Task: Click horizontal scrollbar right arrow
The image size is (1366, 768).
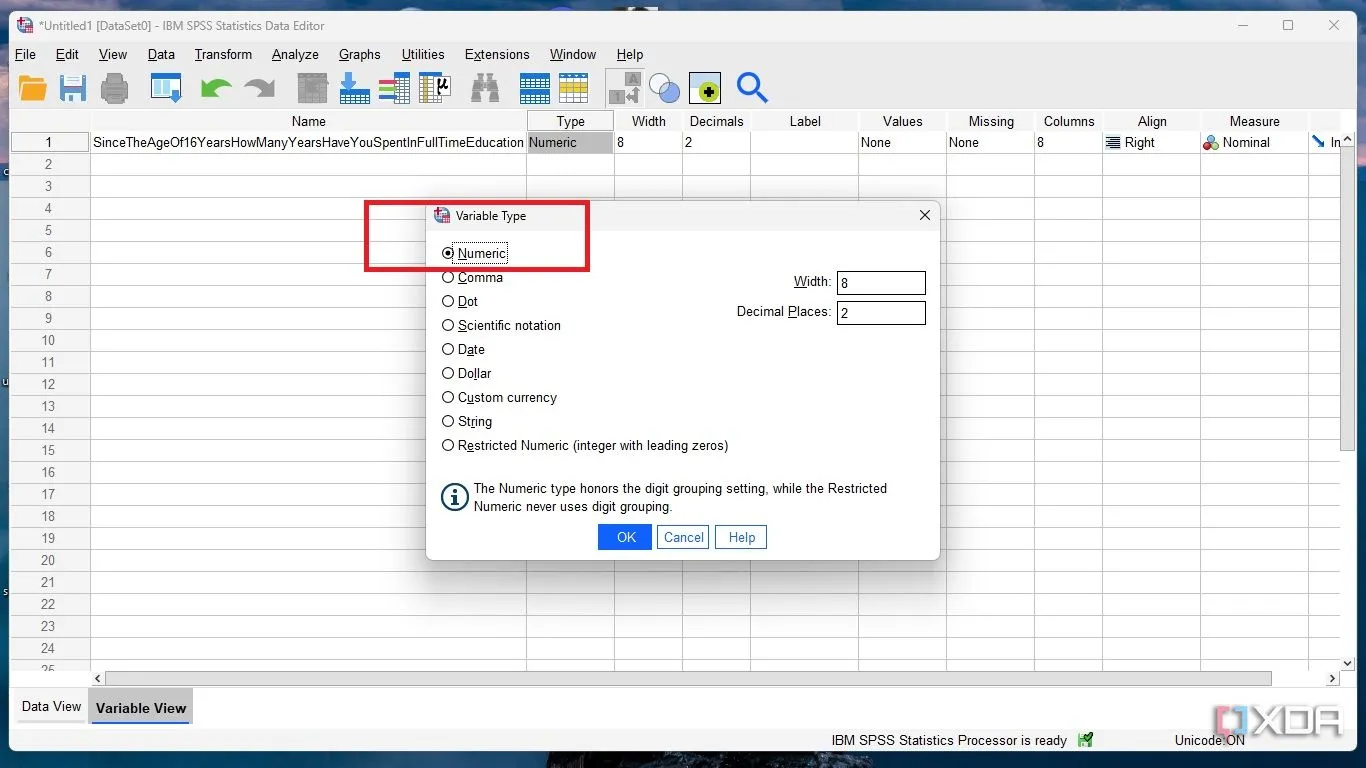Action: click(1332, 678)
